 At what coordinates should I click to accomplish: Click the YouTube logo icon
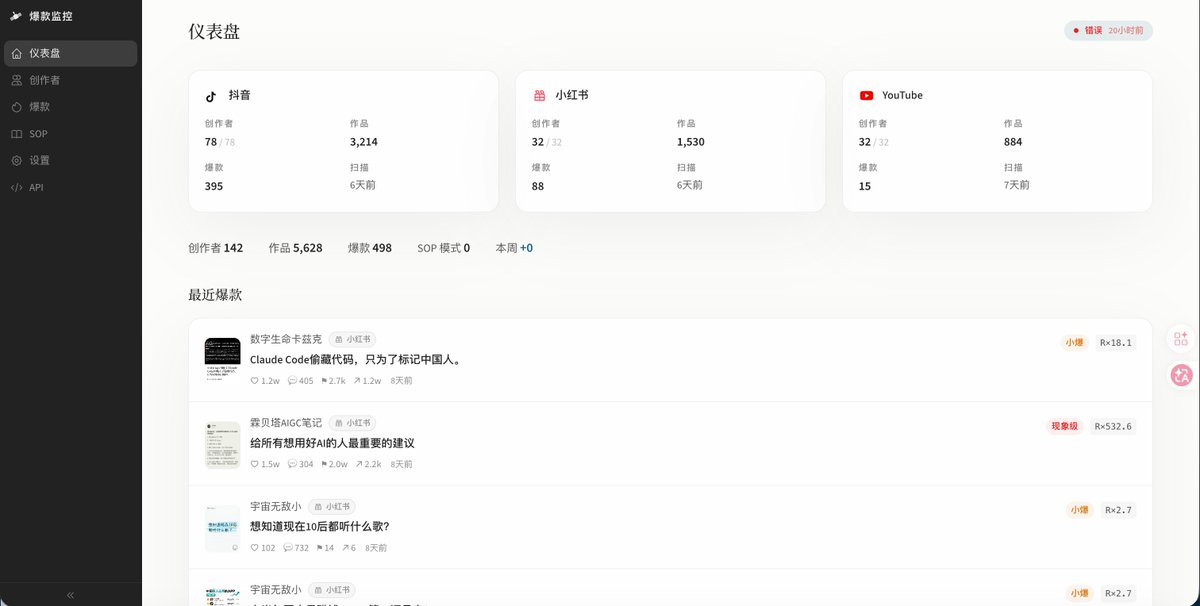pyautogui.click(x=866, y=96)
